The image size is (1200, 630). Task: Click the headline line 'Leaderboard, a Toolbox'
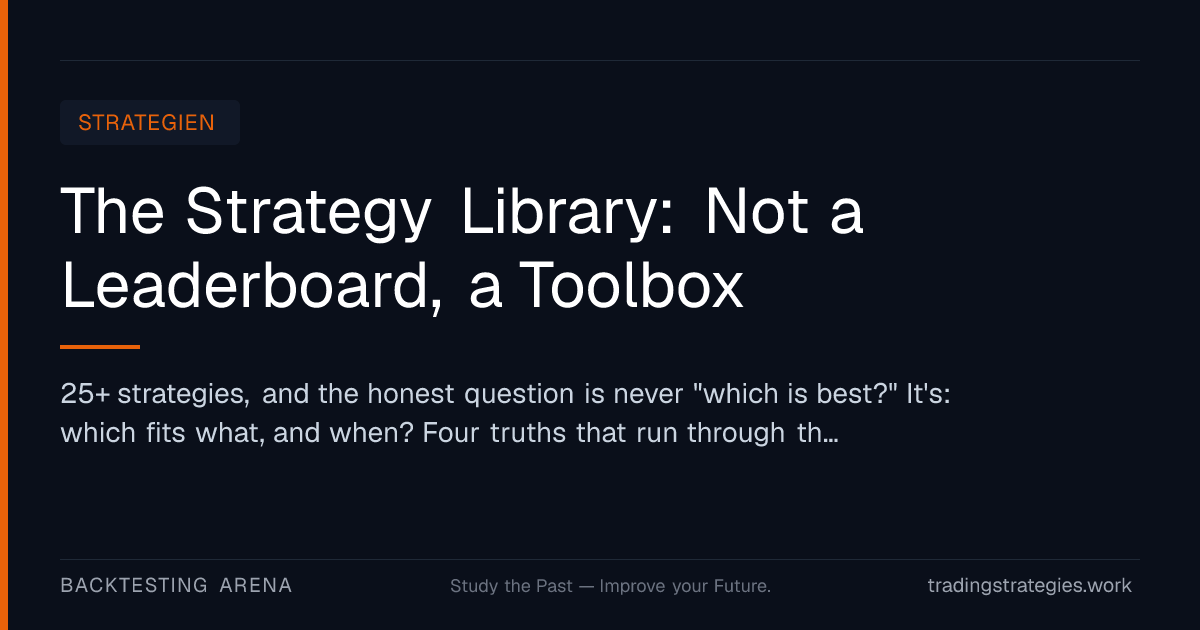402,284
